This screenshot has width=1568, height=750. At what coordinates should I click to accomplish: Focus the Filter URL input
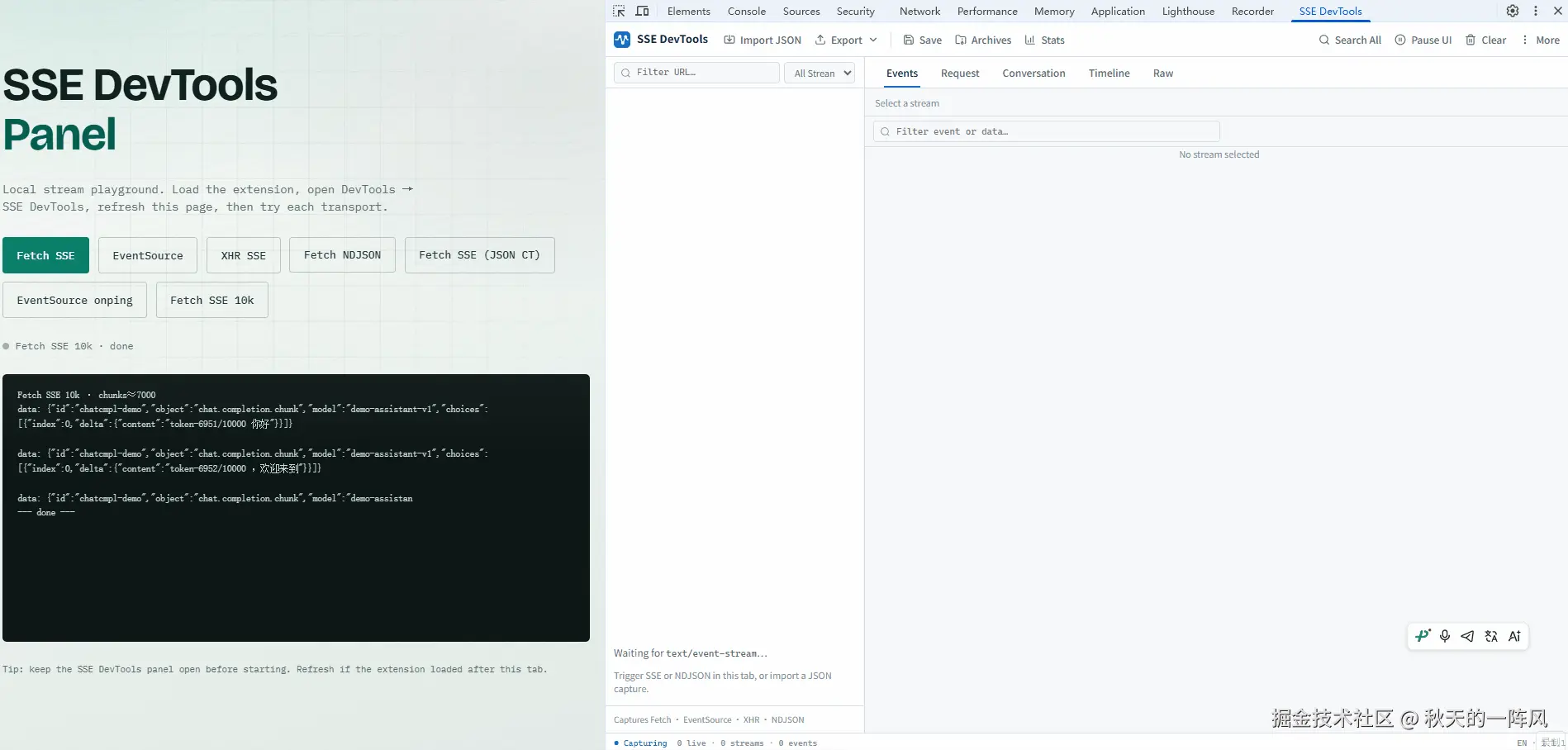[x=696, y=73]
